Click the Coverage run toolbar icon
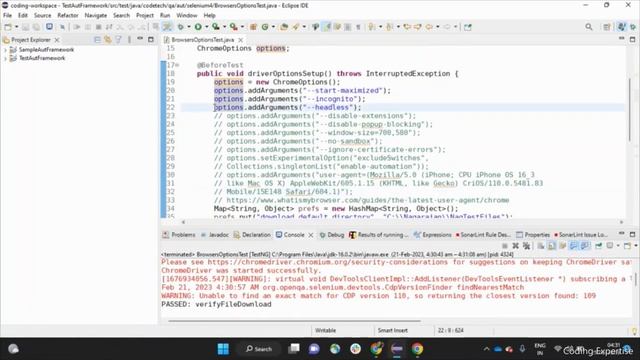 pyautogui.click(x=216, y=27)
